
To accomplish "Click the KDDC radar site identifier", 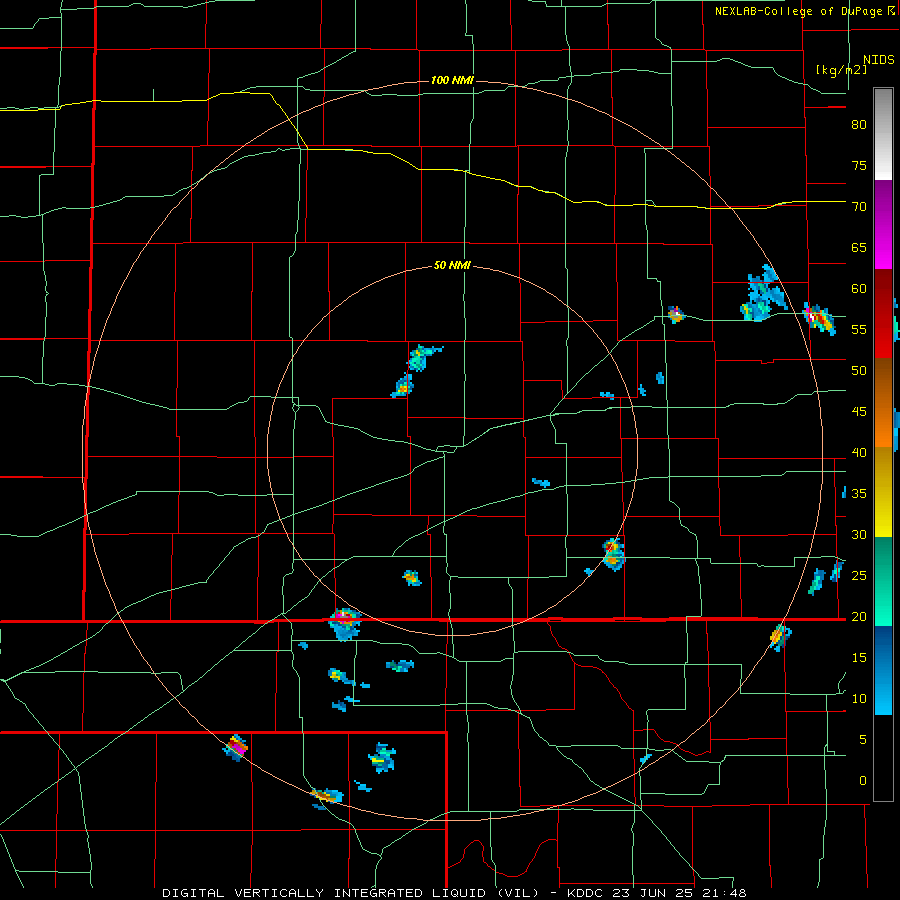I will point(588,893).
